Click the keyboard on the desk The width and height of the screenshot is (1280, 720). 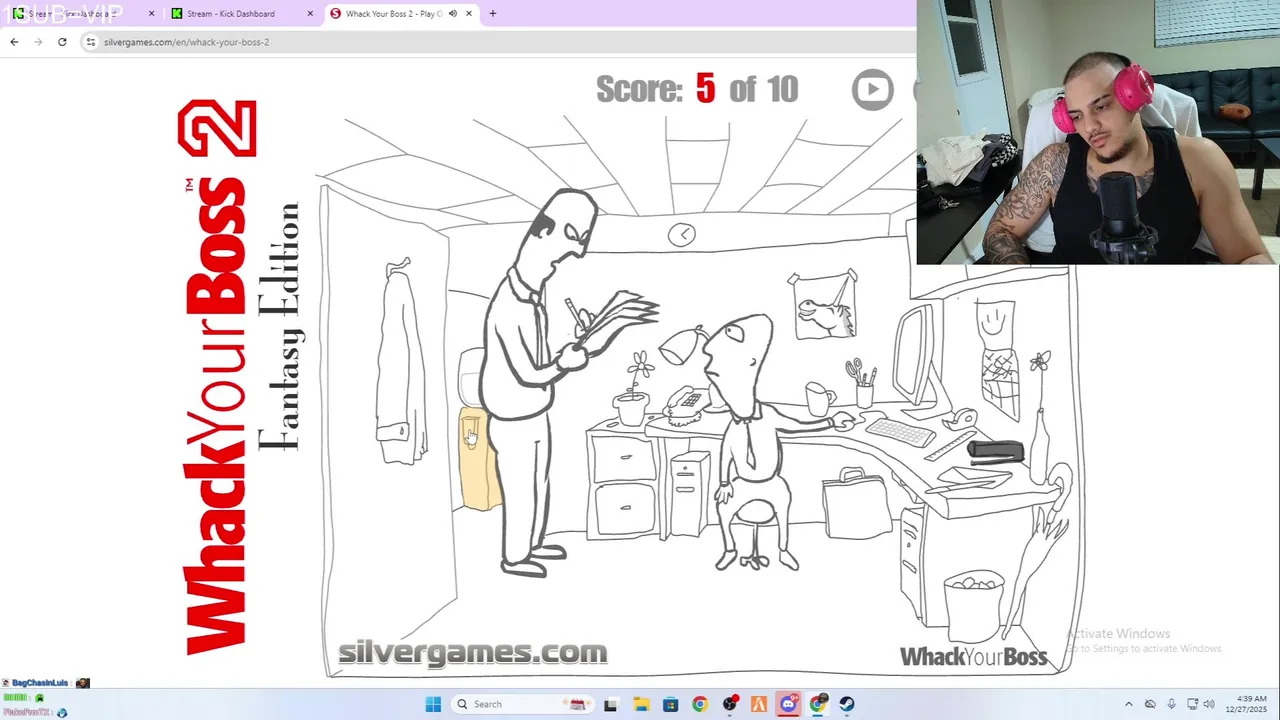pyautogui.click(x=899, y=432)
